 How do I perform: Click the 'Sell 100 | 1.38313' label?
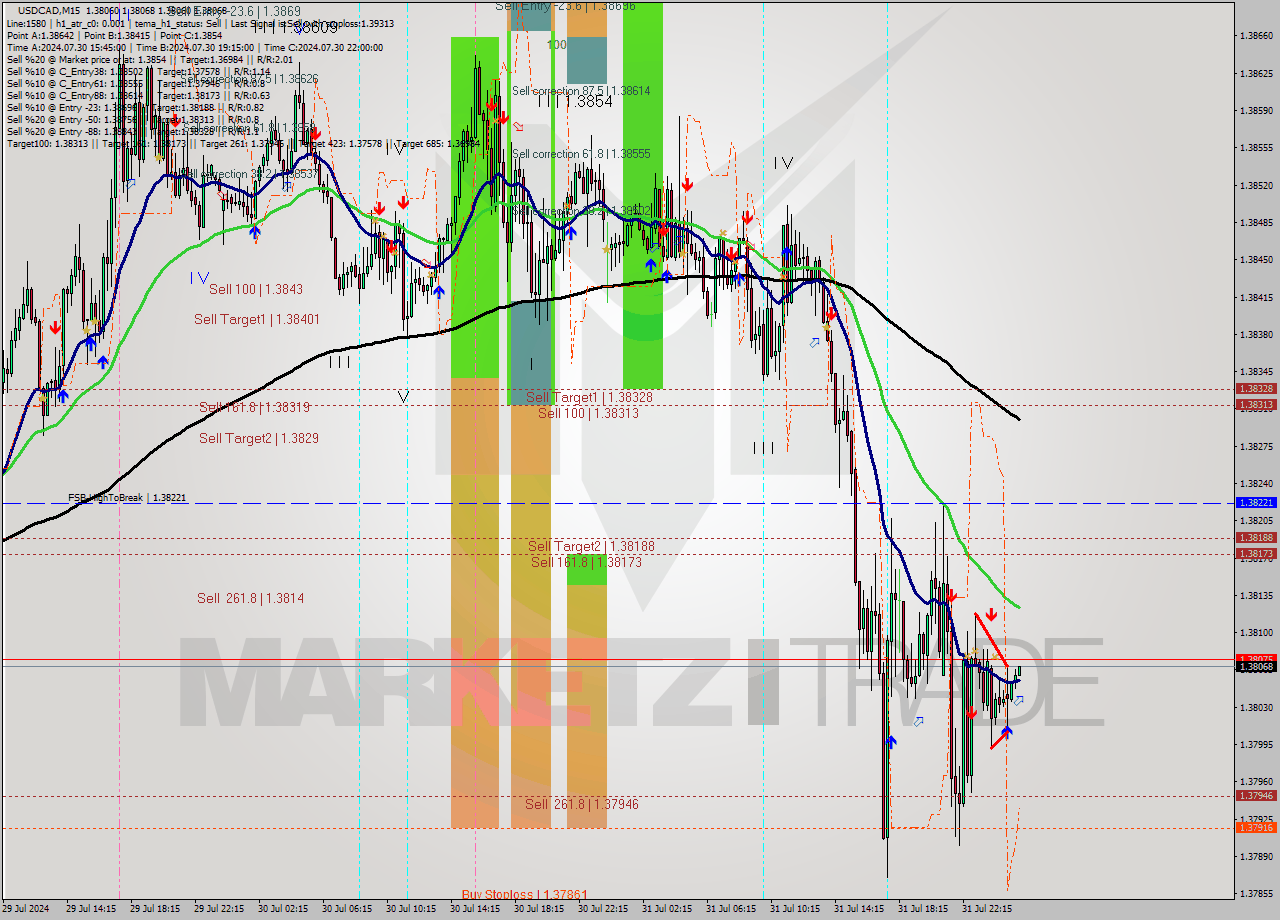click(588, 413)
